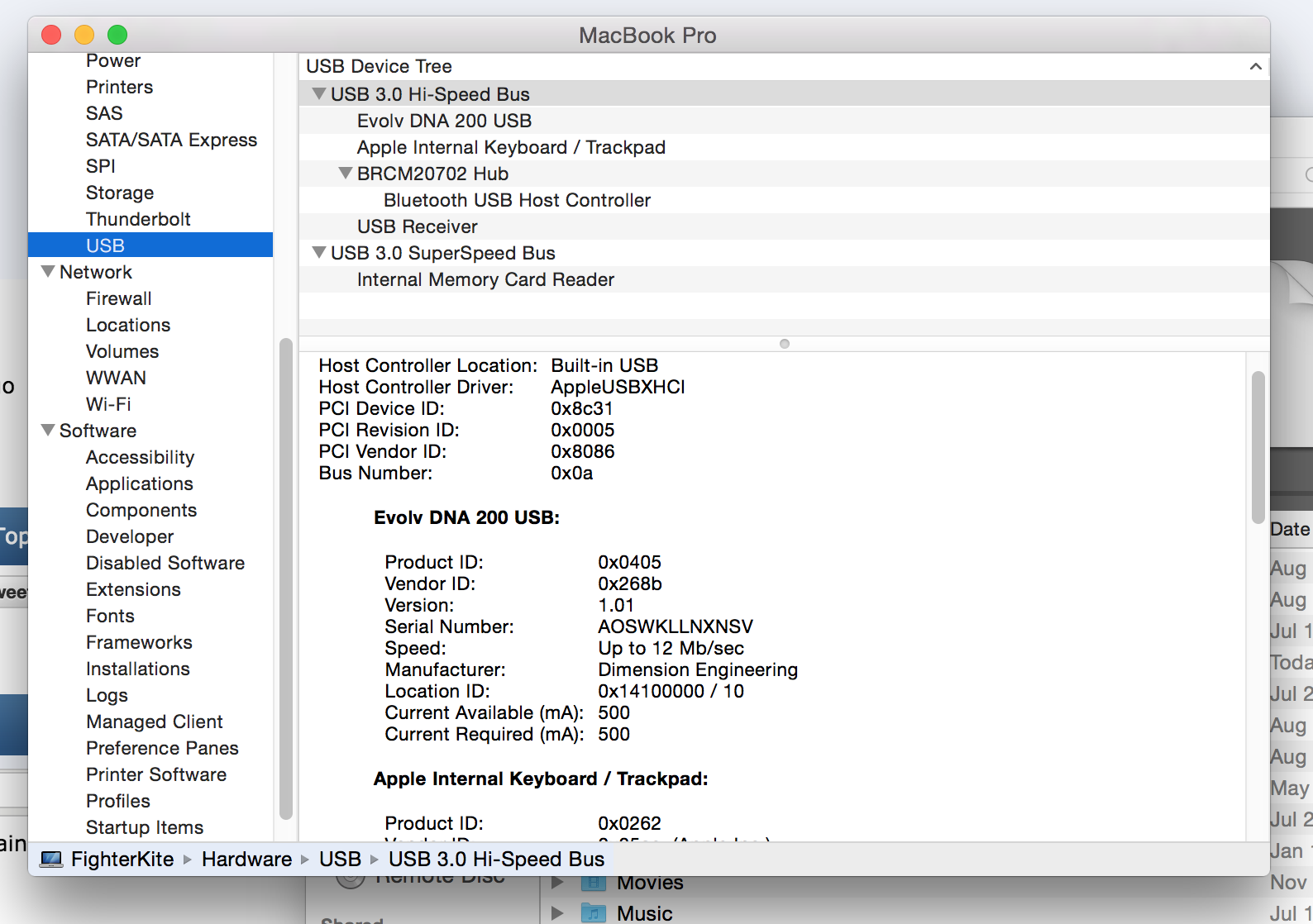The image size is (1313, 924).
Task: Open Power in the sidebar
Action: (x=113, y=60)
